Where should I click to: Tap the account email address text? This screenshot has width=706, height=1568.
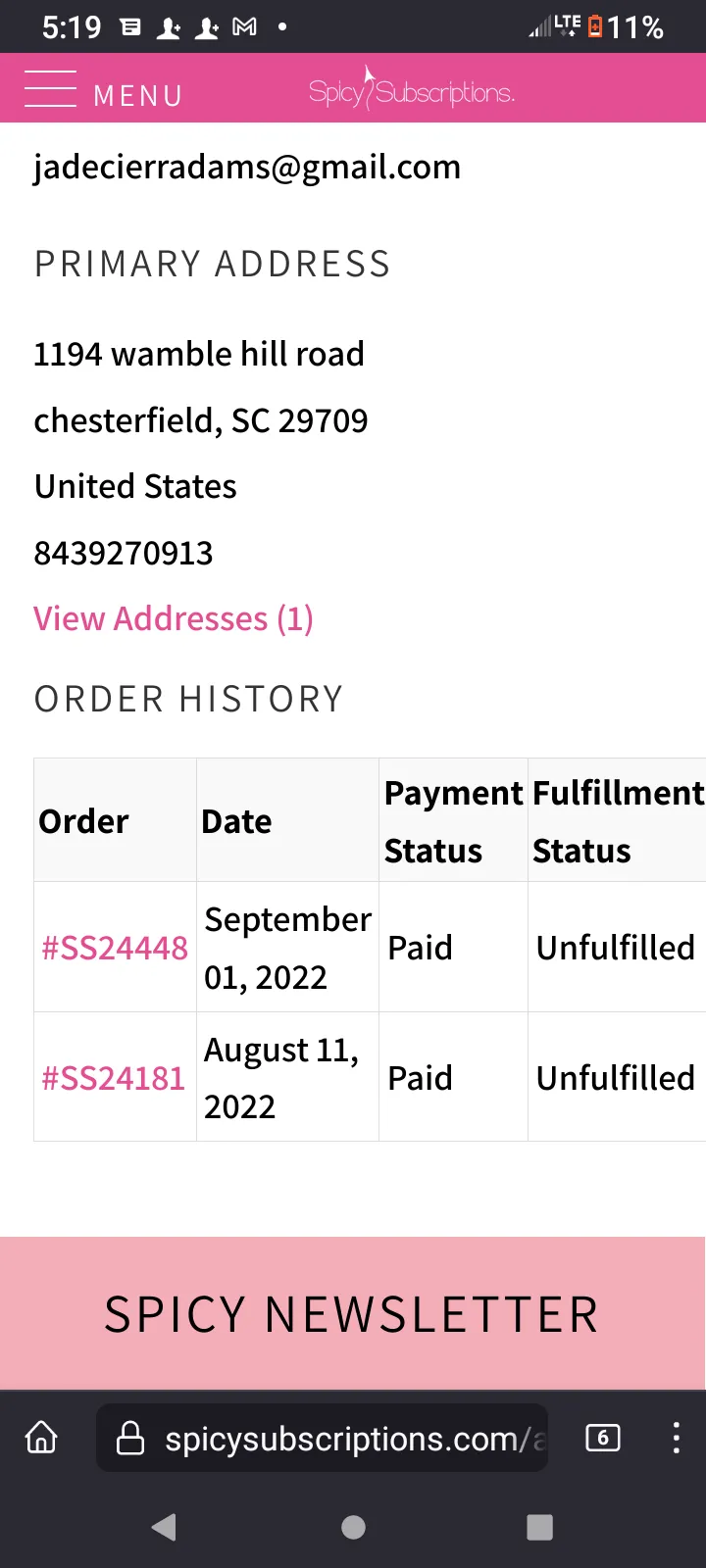click(247, 168)
